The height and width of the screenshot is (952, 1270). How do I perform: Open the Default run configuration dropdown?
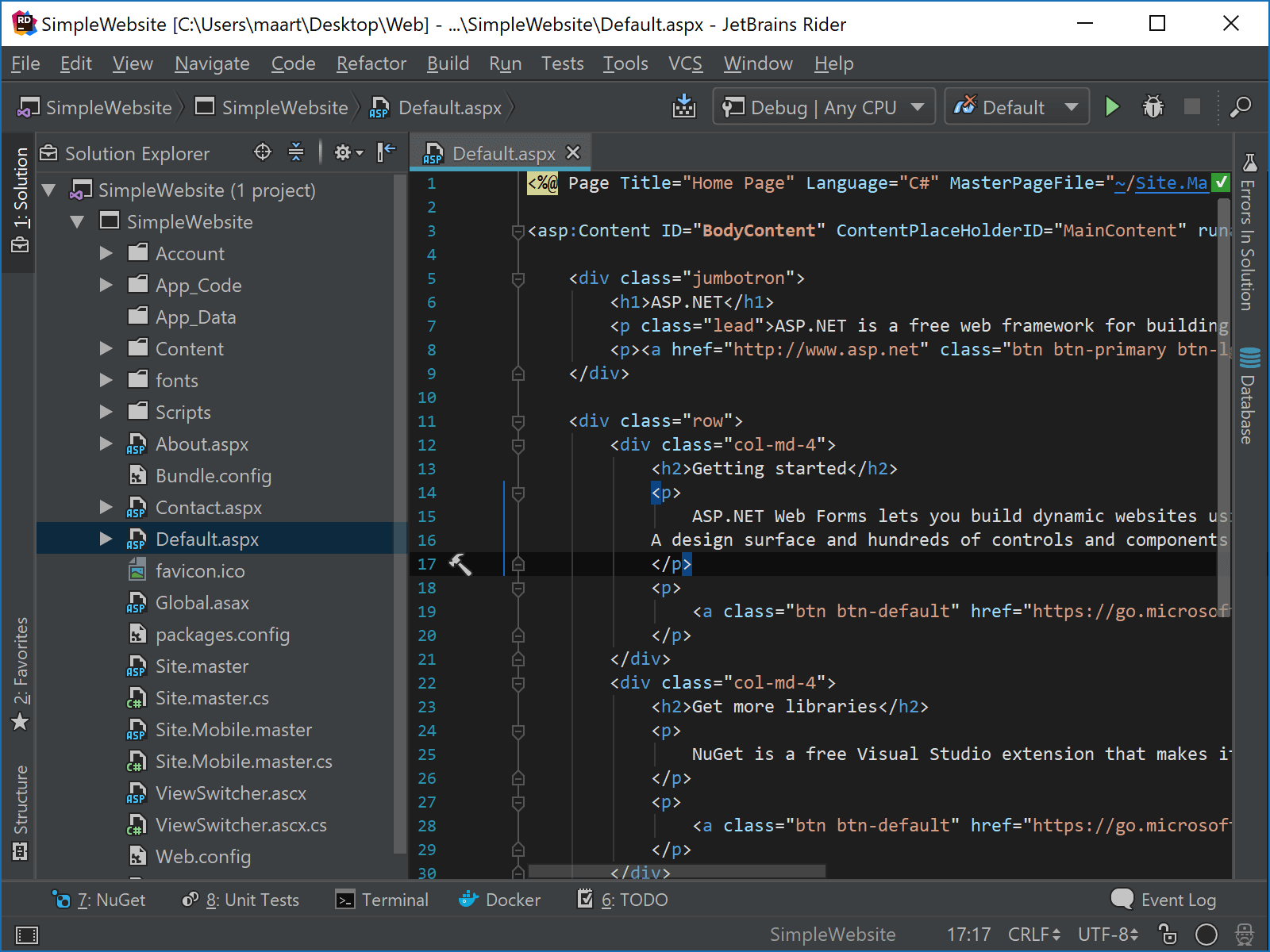(1016, 106)
